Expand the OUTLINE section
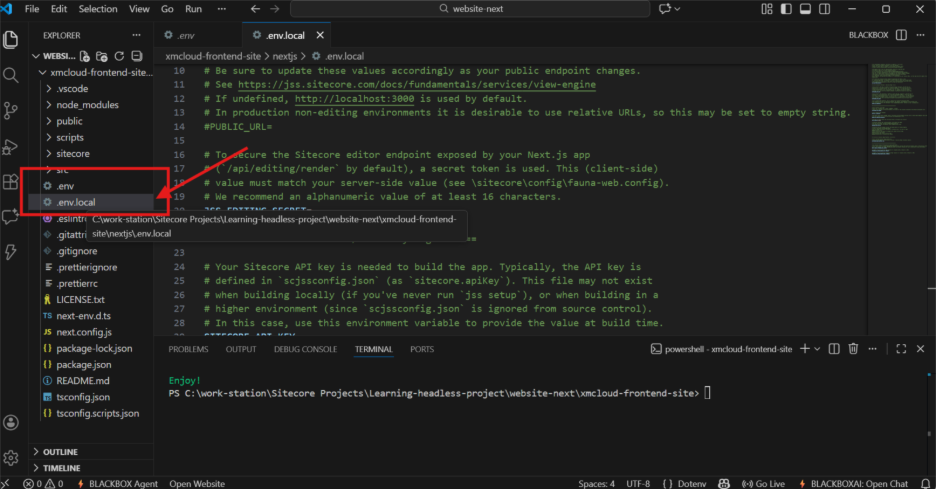This screenshot has height=489, width=936. click(60, 452)
